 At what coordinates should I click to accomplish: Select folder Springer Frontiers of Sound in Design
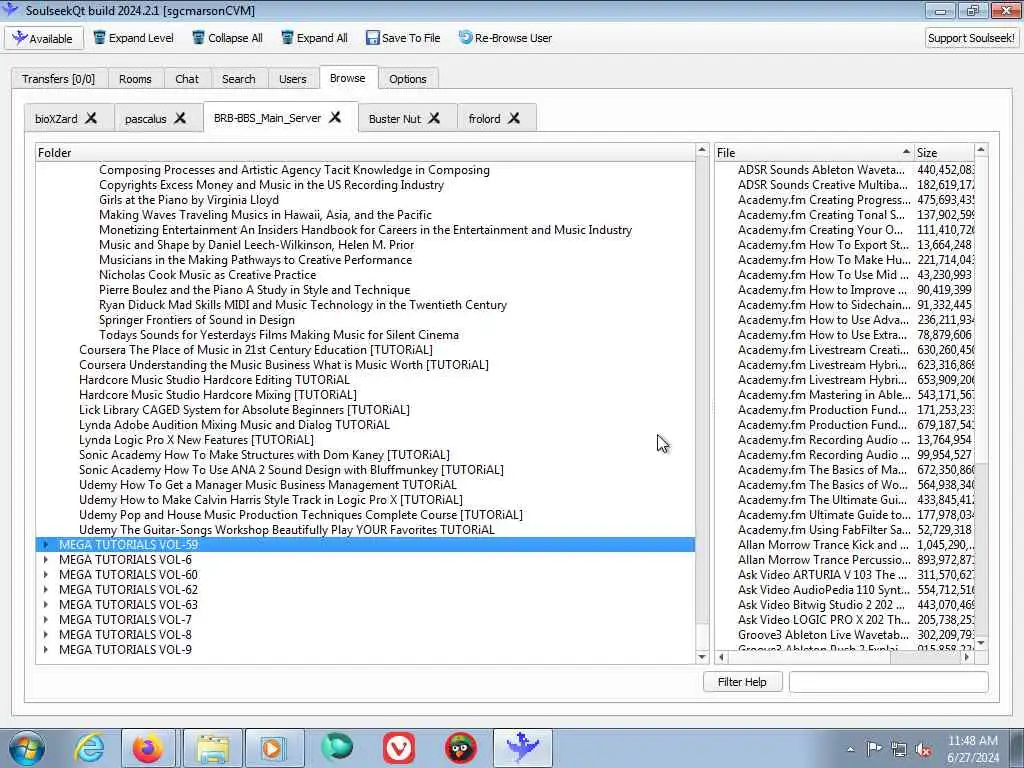point(197,320)
